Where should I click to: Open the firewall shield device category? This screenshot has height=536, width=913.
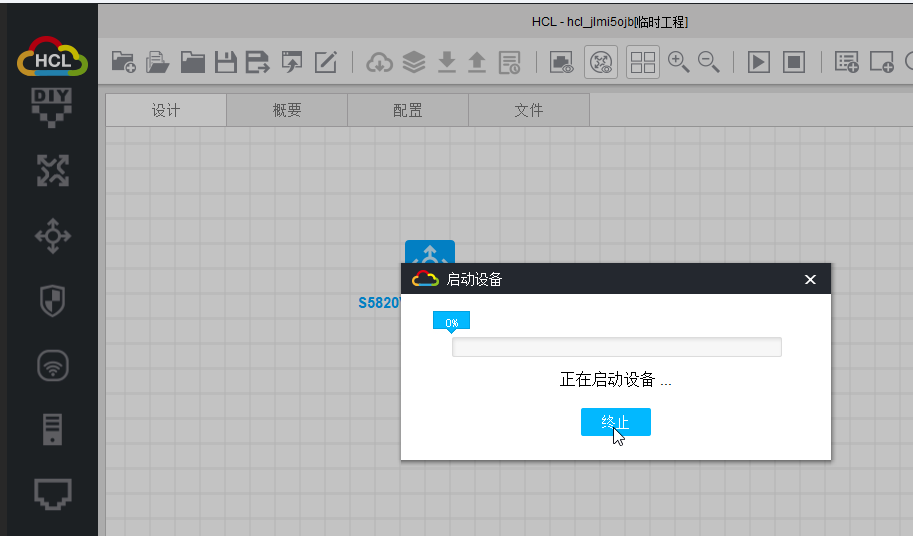[x=52, y=300]
